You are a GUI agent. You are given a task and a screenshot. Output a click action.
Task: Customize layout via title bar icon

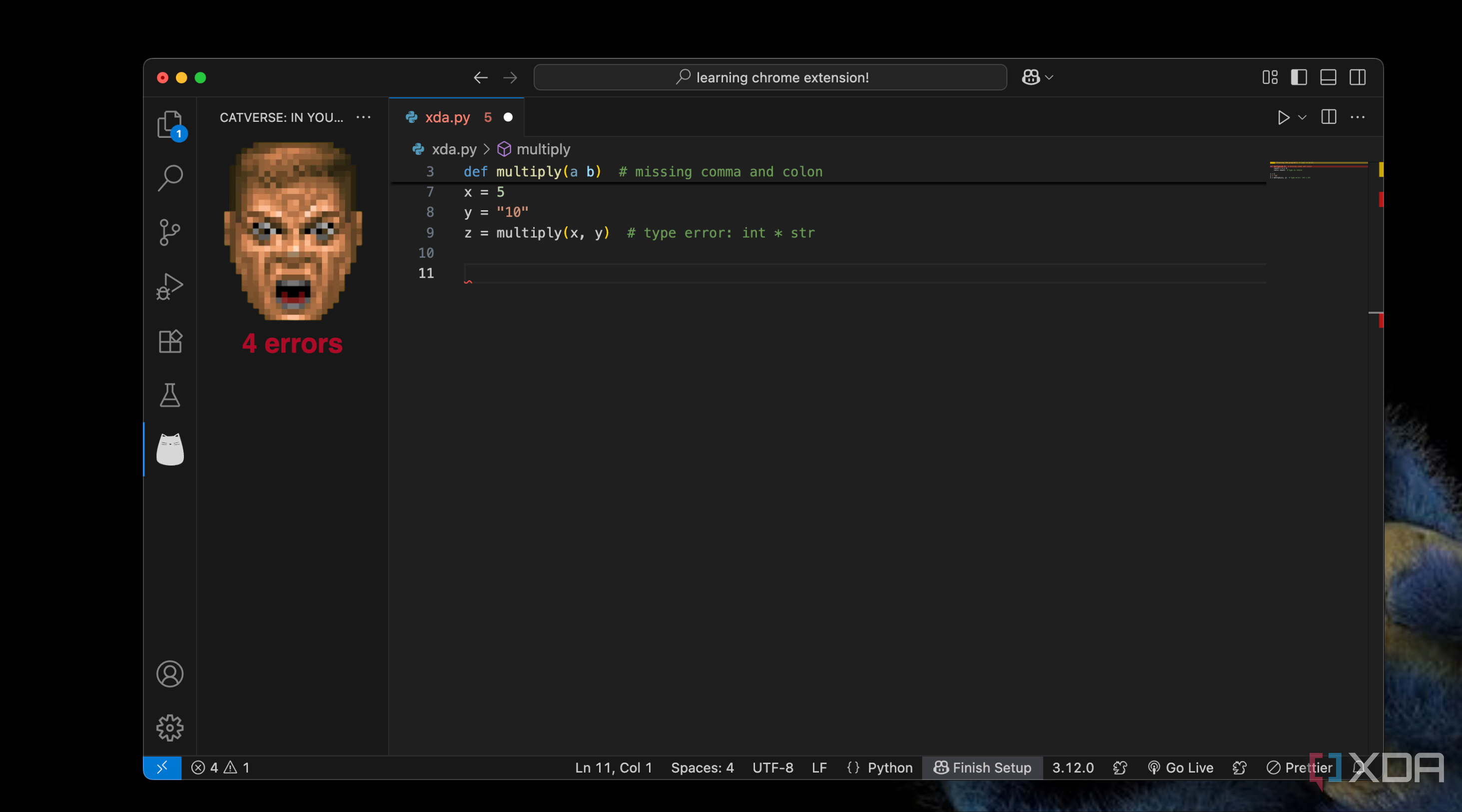1270,78
